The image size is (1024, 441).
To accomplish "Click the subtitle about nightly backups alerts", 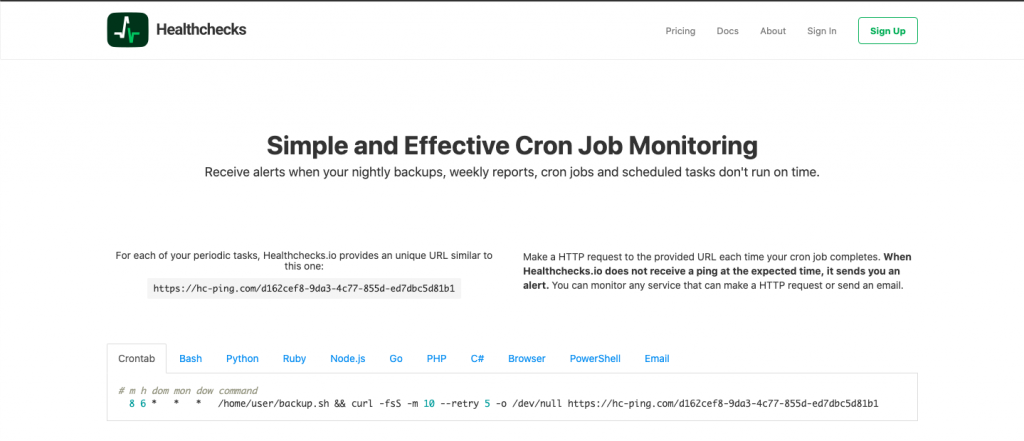I will [x=512, y=173].
